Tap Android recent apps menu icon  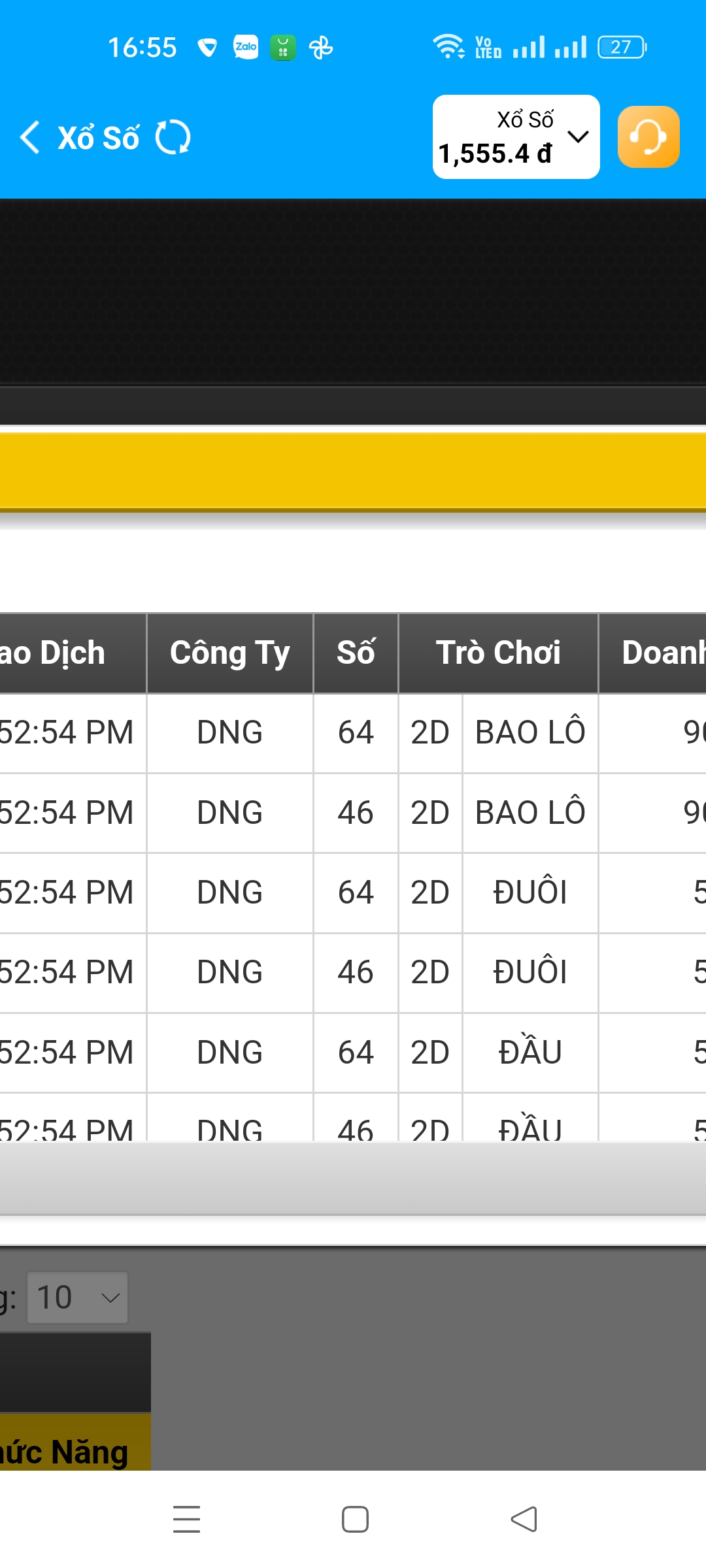pyautogui.click(x=186, y=1519)
